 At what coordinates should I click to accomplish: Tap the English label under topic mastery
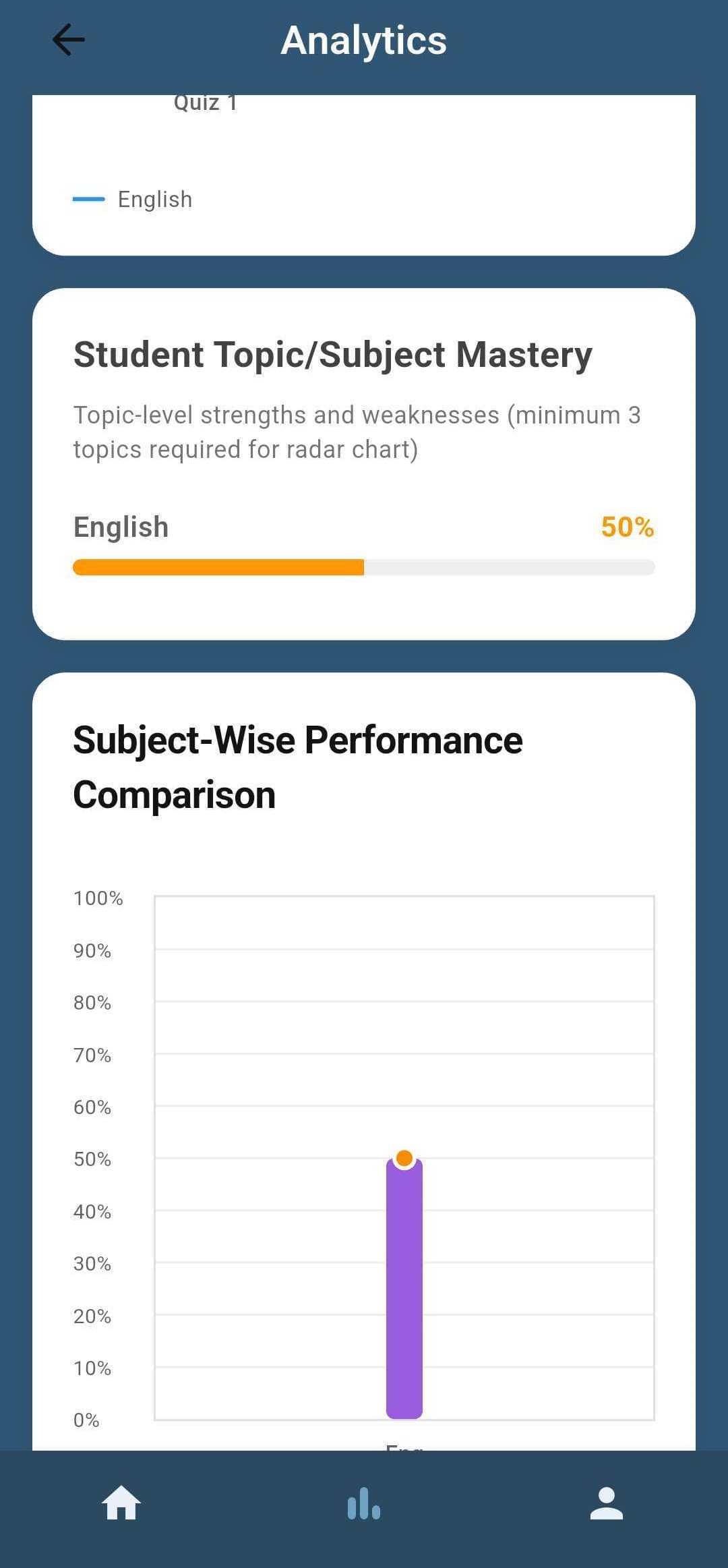pos(121,527)
